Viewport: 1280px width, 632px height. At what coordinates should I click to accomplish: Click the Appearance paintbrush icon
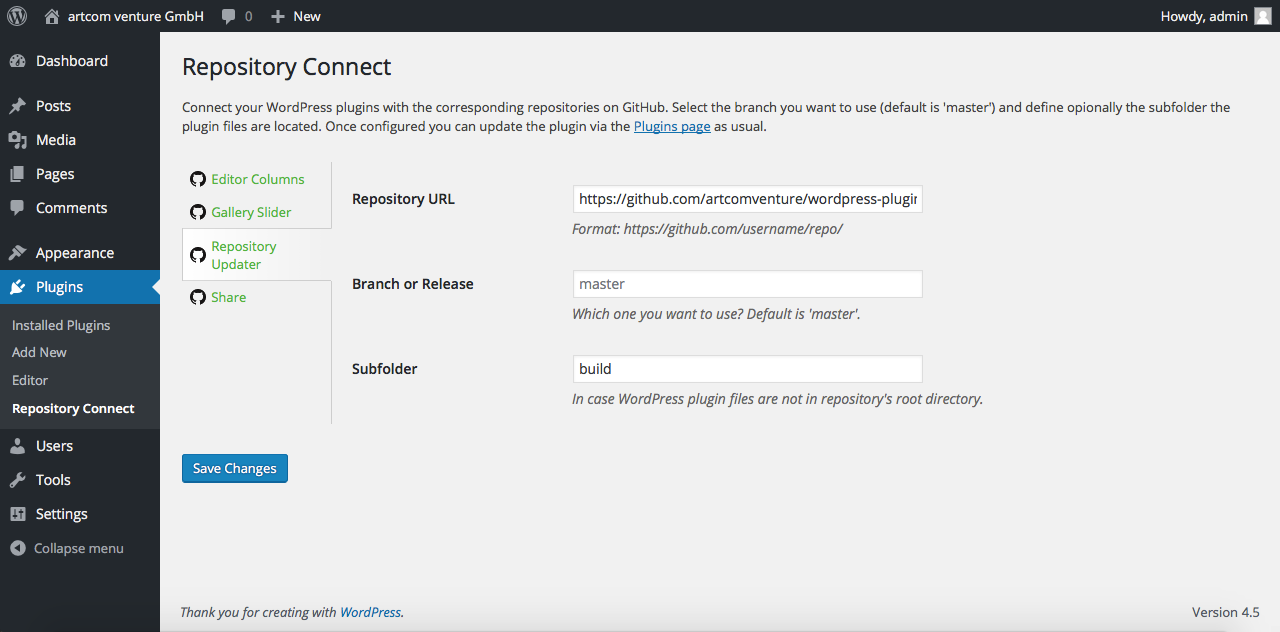click(17, 253)
